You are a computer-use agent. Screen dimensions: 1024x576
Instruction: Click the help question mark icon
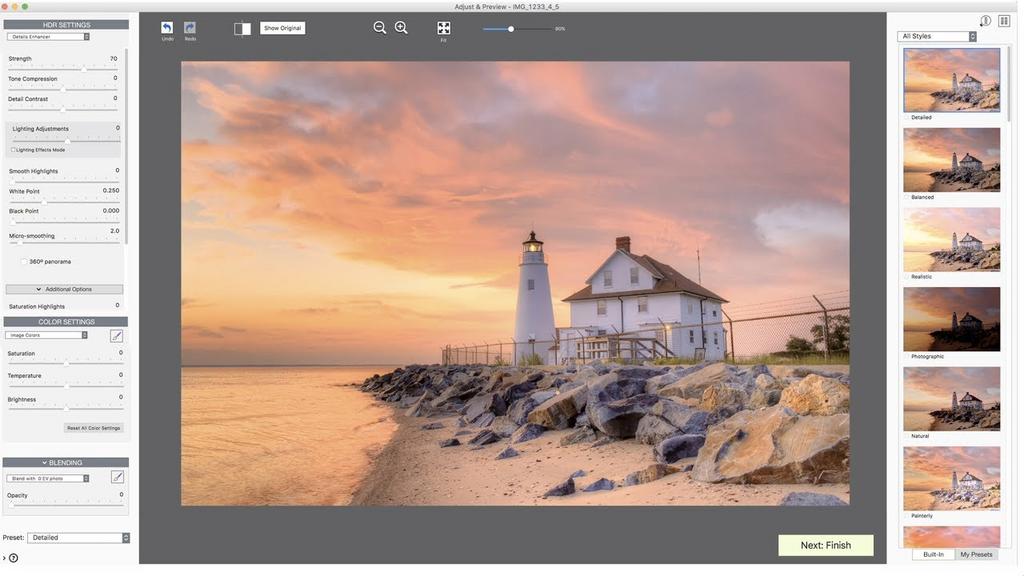coord(14,558)
